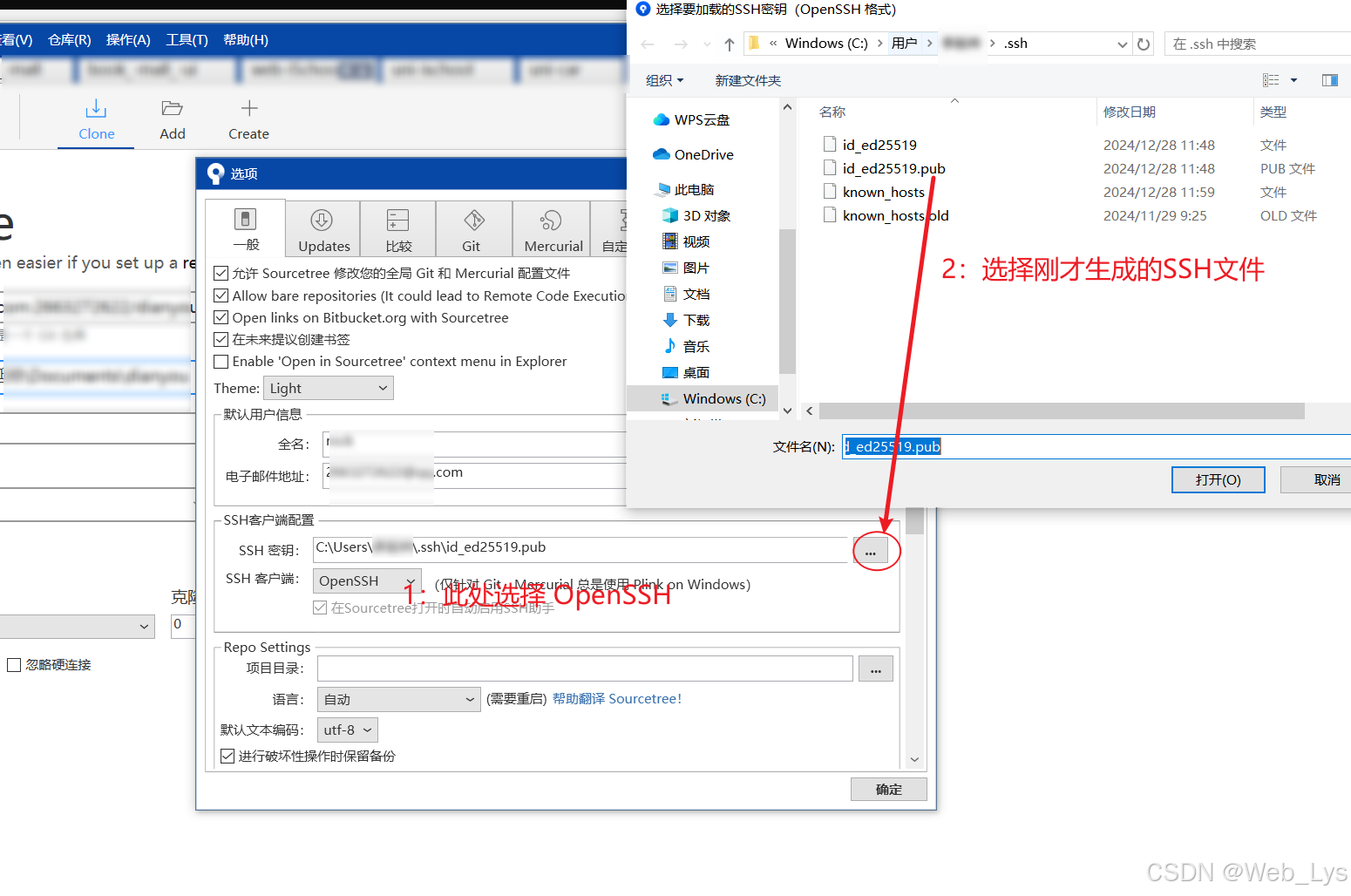Click the 打开(O) button
Screen dimensions: 1351x896
pyautogui.click(x=1218, y=479)
